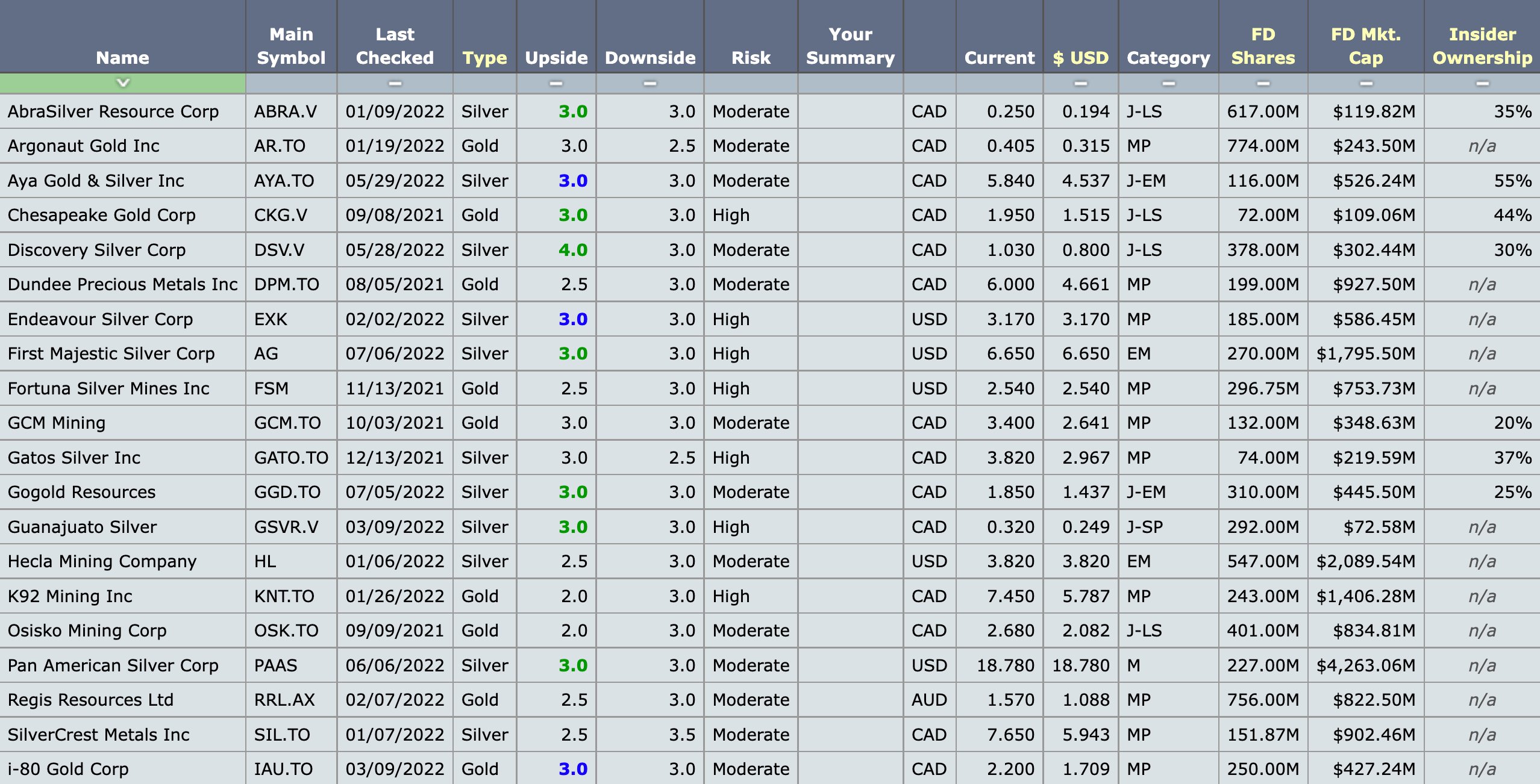The height and width of the screenshot is (784, 1540).
Task: Click the sort dash under FD Shares
Action: [1263, 83]
